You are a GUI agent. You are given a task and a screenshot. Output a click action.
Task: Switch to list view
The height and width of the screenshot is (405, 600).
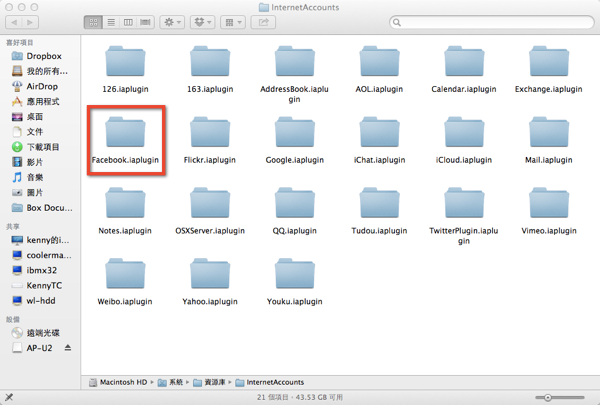(x=111, y=22)
